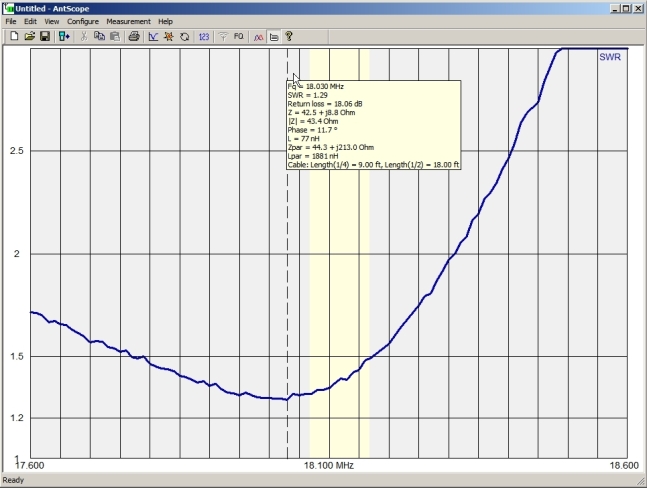Viewport: 647px width, 488px height.
Task: Click the read-from-analyzer device icon
Action: tap(64, 37)
